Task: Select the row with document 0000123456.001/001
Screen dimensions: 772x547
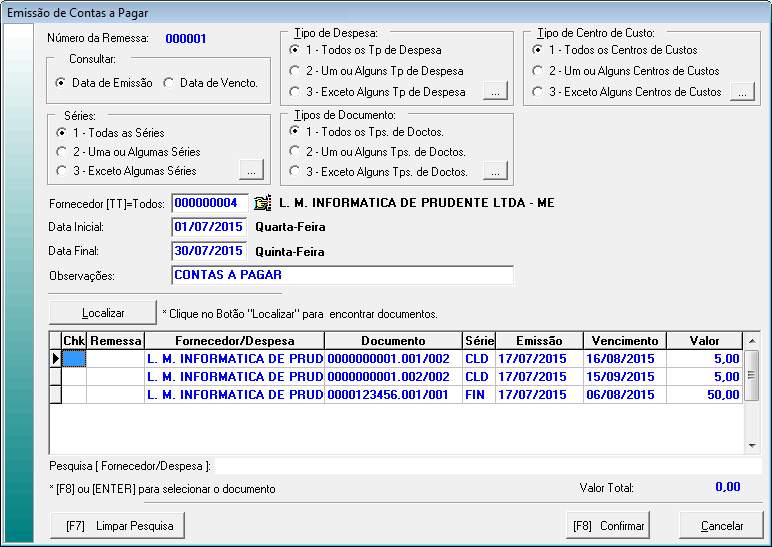Action: click(x=392, y=395)
